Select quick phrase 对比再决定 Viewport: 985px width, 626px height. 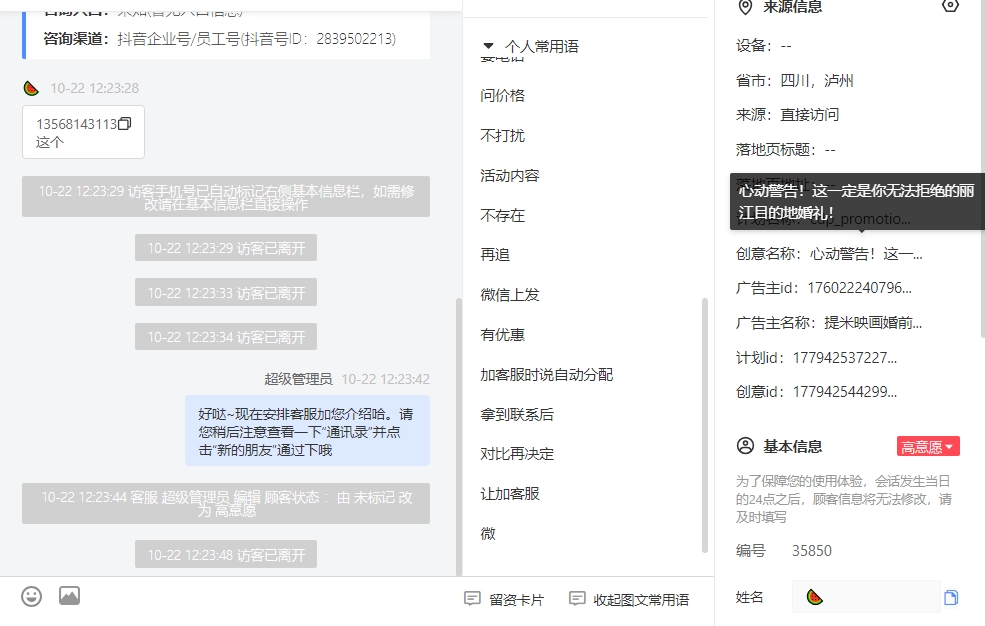click(x=517, y=454)
